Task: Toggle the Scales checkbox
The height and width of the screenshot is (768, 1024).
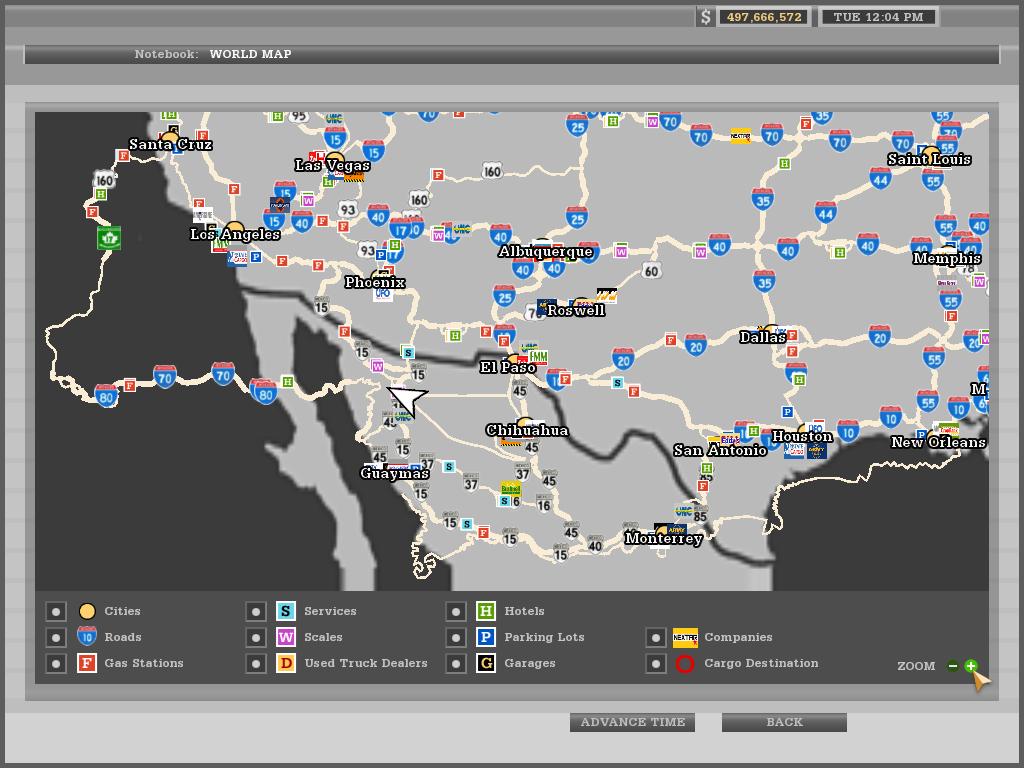Action: click(256, 637)
